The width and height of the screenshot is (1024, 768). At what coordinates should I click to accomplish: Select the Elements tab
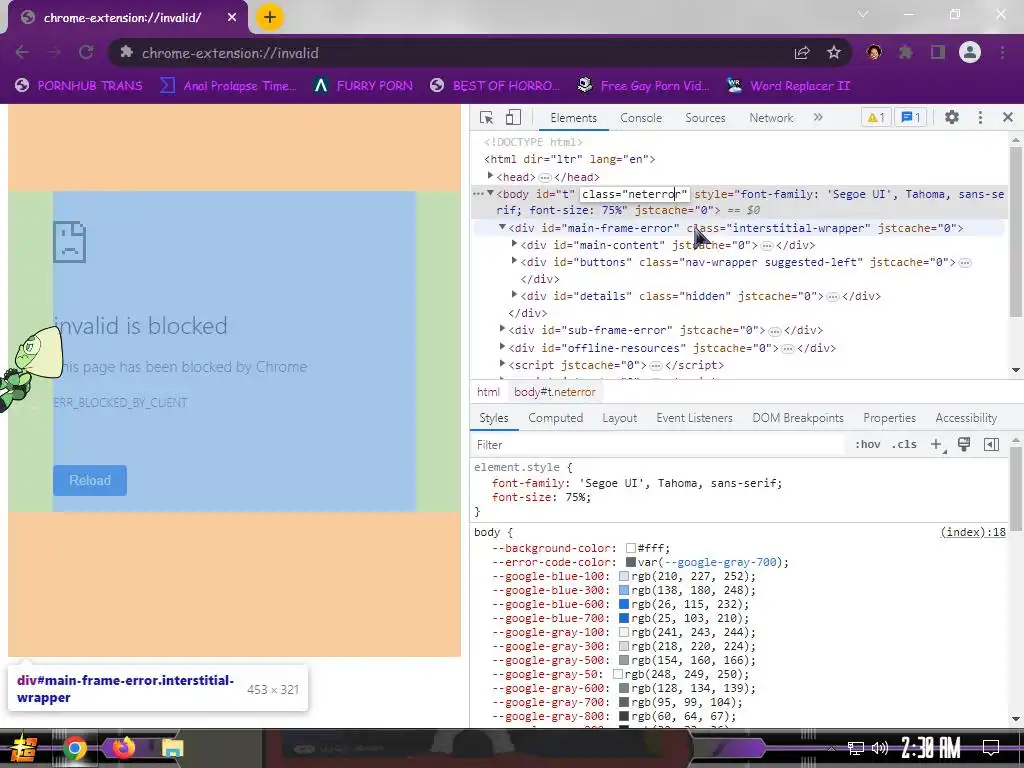(573, 118)
